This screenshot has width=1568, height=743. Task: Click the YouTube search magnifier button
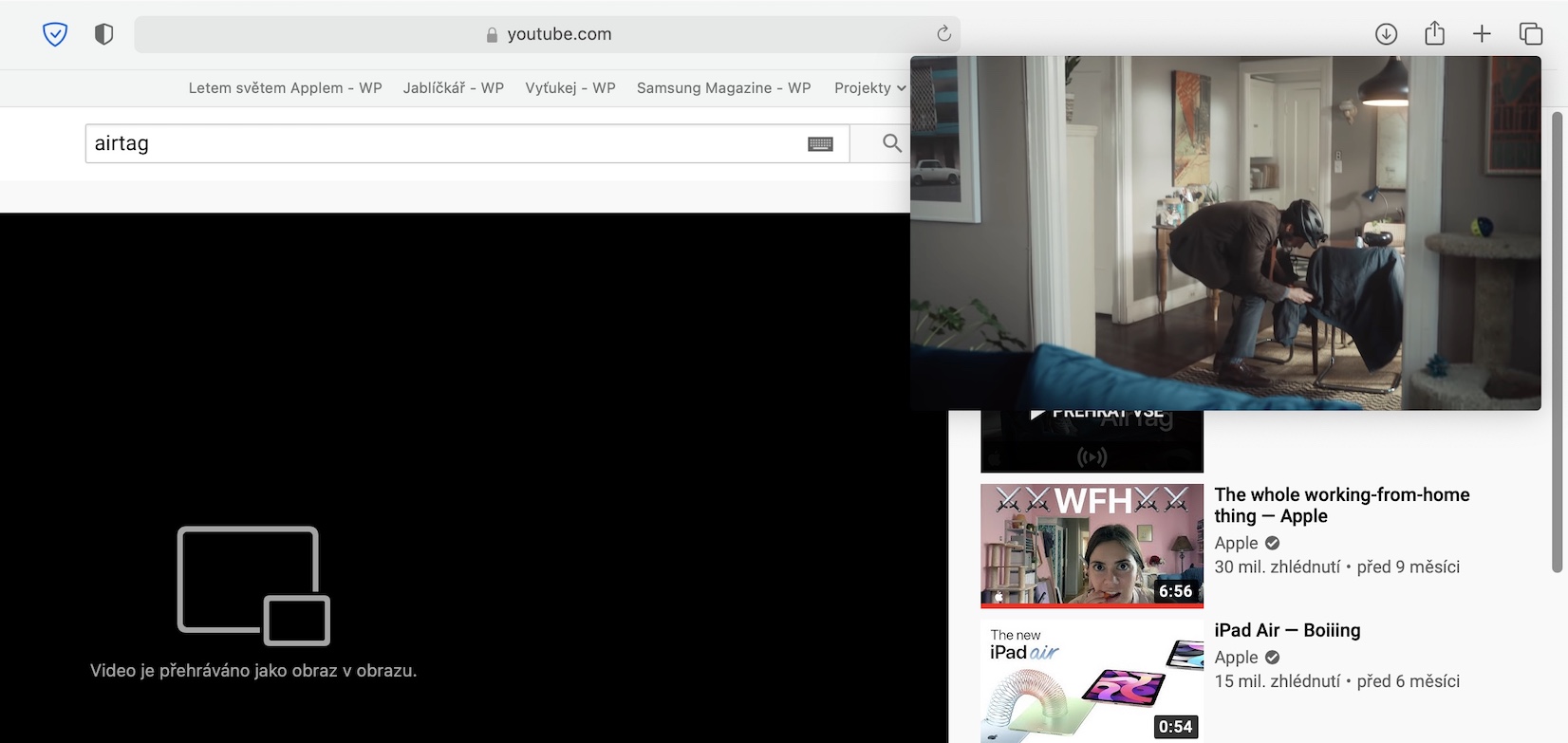pos(891,143)
